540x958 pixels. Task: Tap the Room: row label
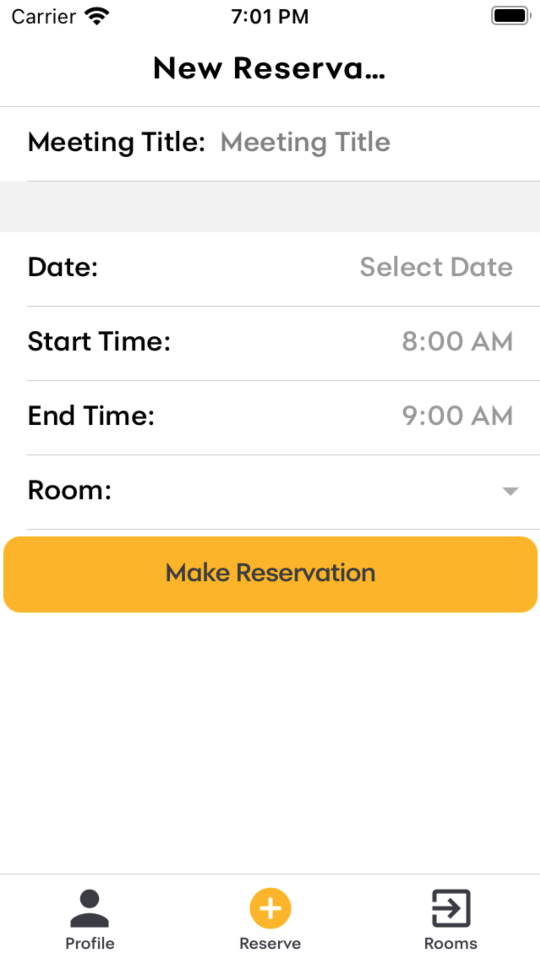[70, 491]
